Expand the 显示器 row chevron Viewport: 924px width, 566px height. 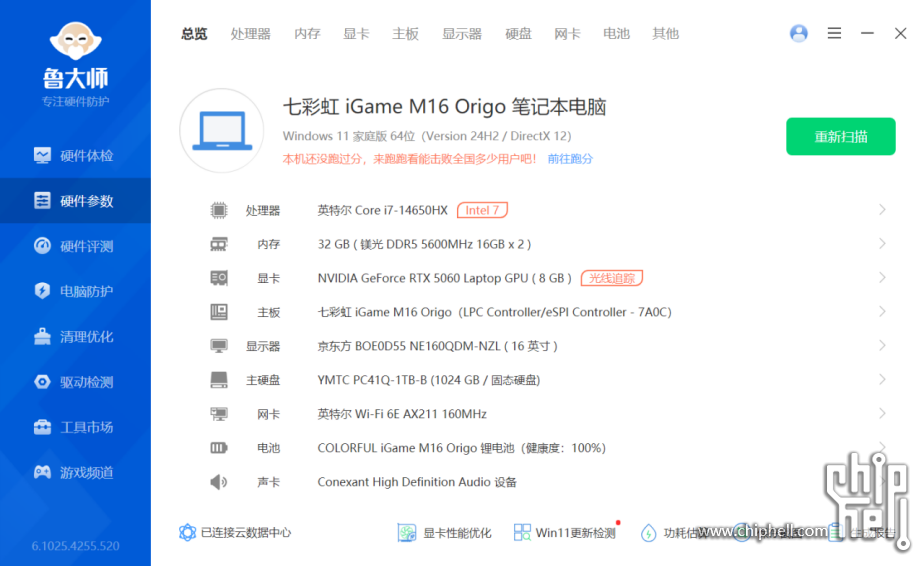coord(882,345)
